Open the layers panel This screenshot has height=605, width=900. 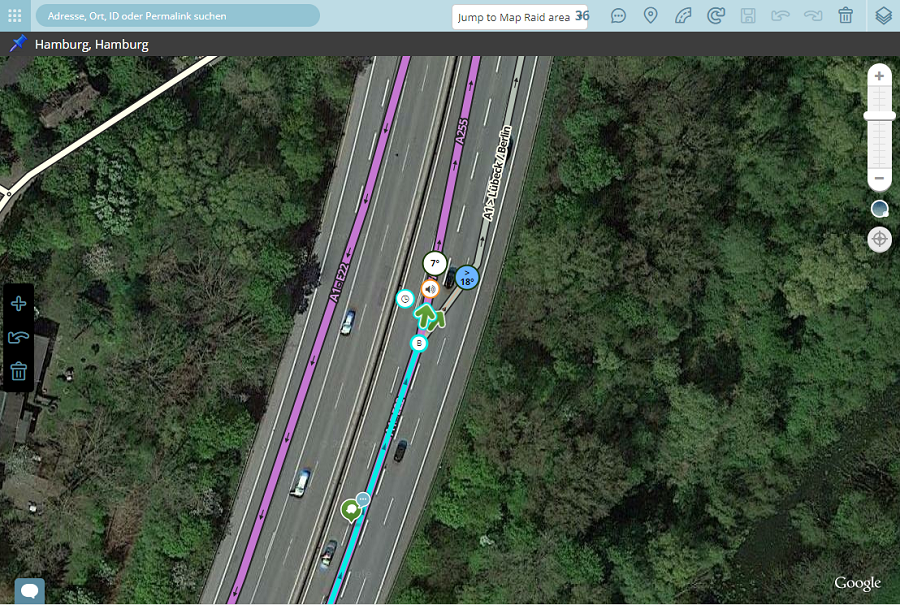[883, 16]
